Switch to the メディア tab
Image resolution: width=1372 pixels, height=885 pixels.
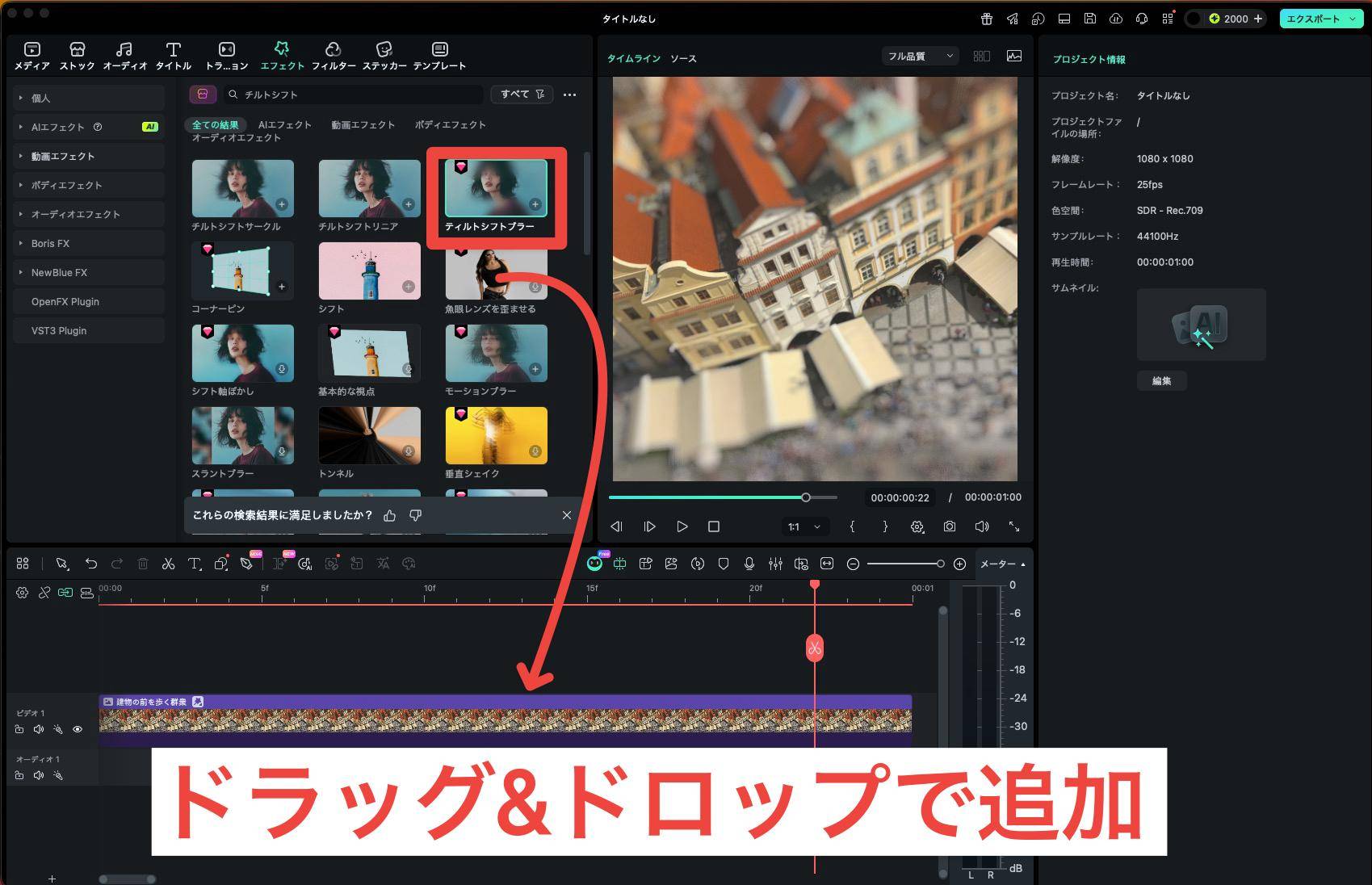[x=32, y=56]
